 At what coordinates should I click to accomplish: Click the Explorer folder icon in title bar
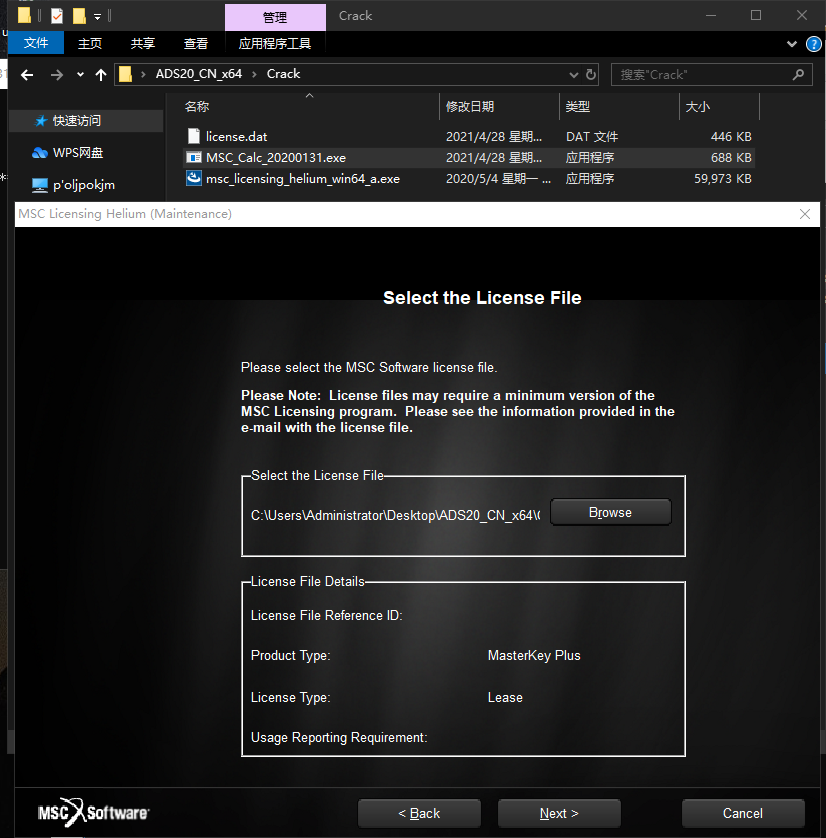point(24,15)
